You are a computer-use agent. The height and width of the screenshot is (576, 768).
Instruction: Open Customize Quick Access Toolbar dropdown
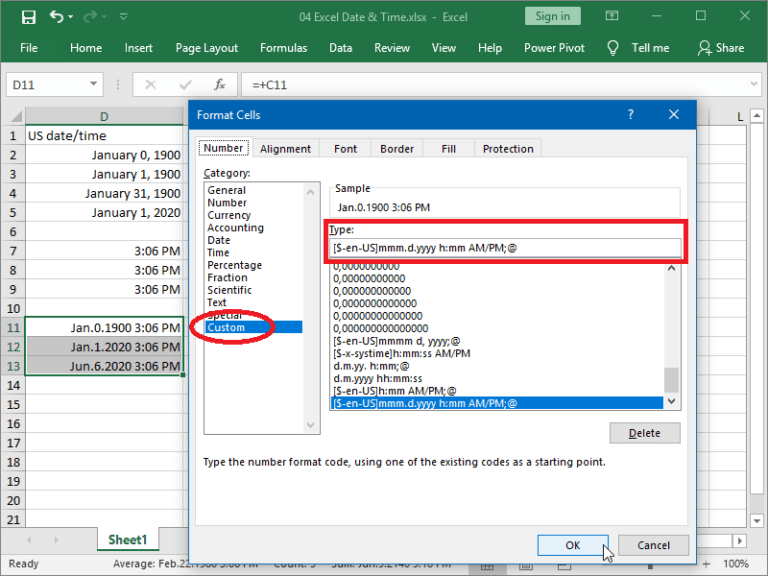tap(123, 17)
